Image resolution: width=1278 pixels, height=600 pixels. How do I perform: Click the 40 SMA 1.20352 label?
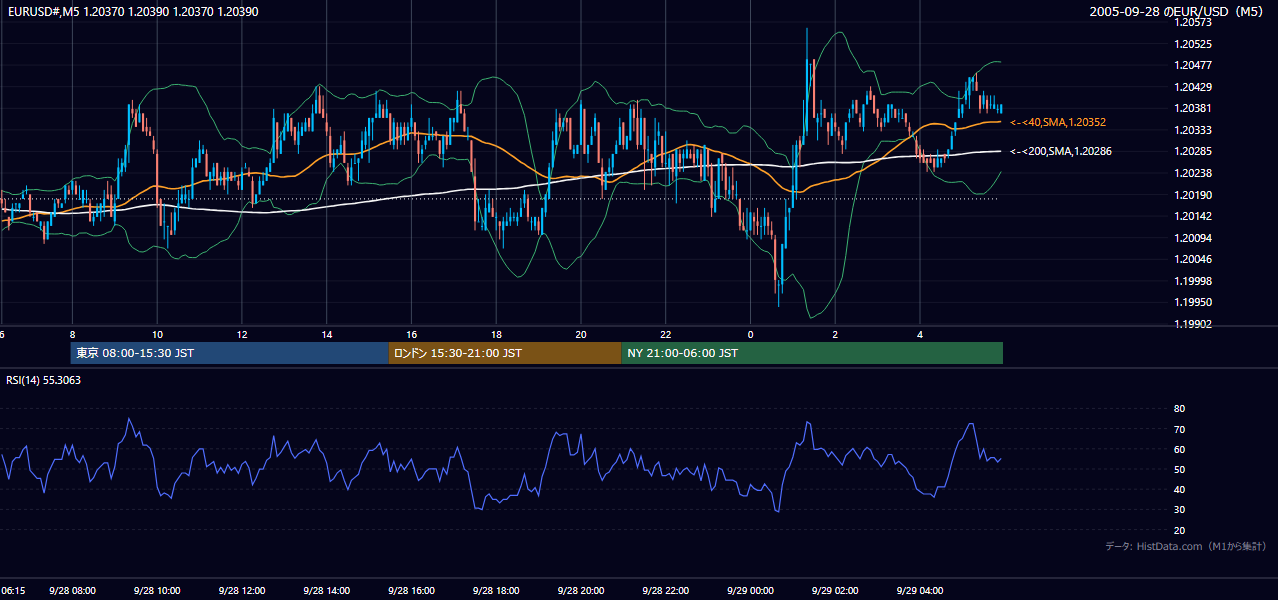[x=1059, y=122]
